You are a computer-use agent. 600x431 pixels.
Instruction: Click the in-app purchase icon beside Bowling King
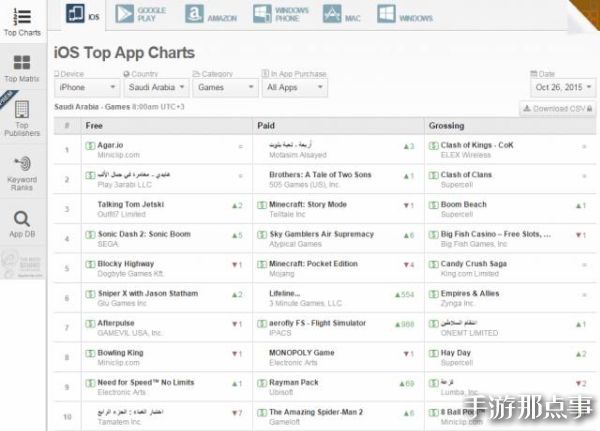point(90,353)
